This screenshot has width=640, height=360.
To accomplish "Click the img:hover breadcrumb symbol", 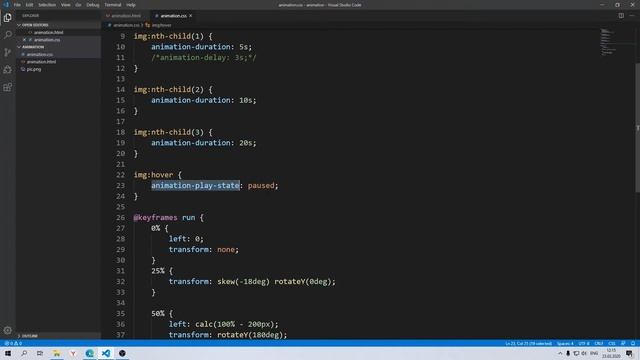I will (x=161, y=25).
